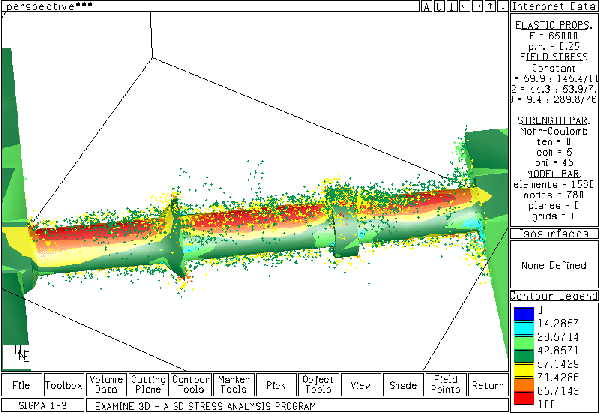Select the blue contour legend swatch
The height and width of the screenshot is (414, 599).
pyautogui.click(x=524, y=314)
